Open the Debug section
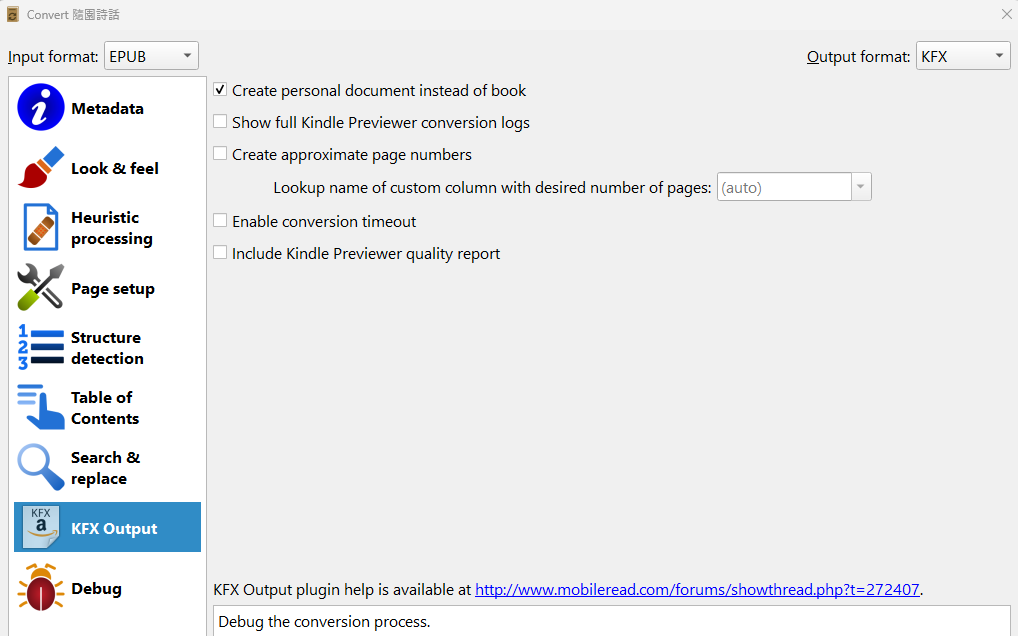The height and width of the screenshot is (636, 1018). (107, 587)
